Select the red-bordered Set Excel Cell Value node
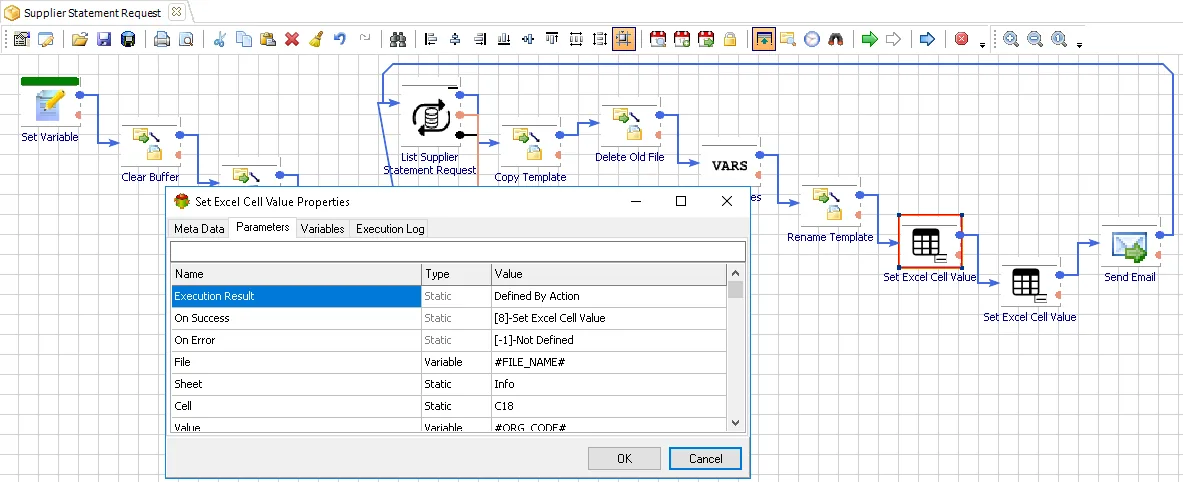Viewport: 1183px width, 482px height. [930, 241]
